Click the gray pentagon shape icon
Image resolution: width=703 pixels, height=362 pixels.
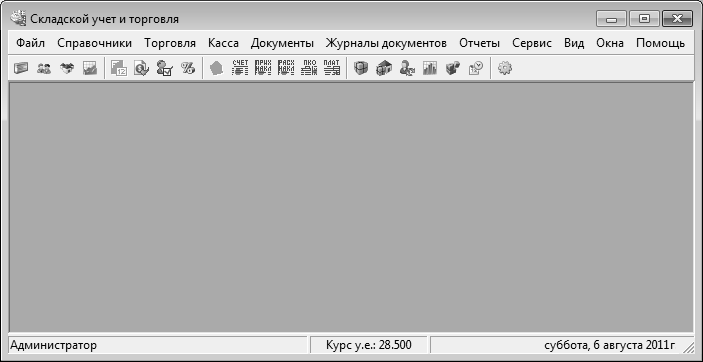tap(217, 69)
